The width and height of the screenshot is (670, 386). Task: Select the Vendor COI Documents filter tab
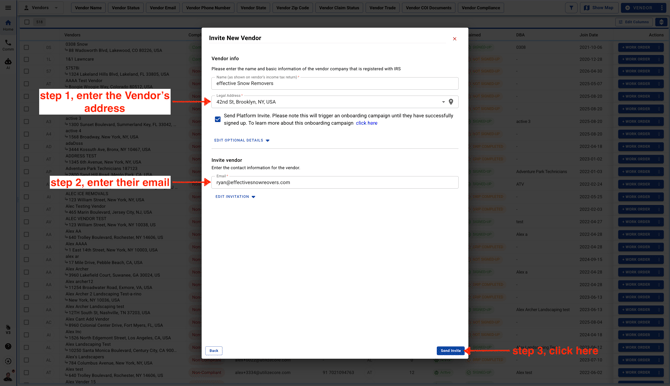coord(428,8)
